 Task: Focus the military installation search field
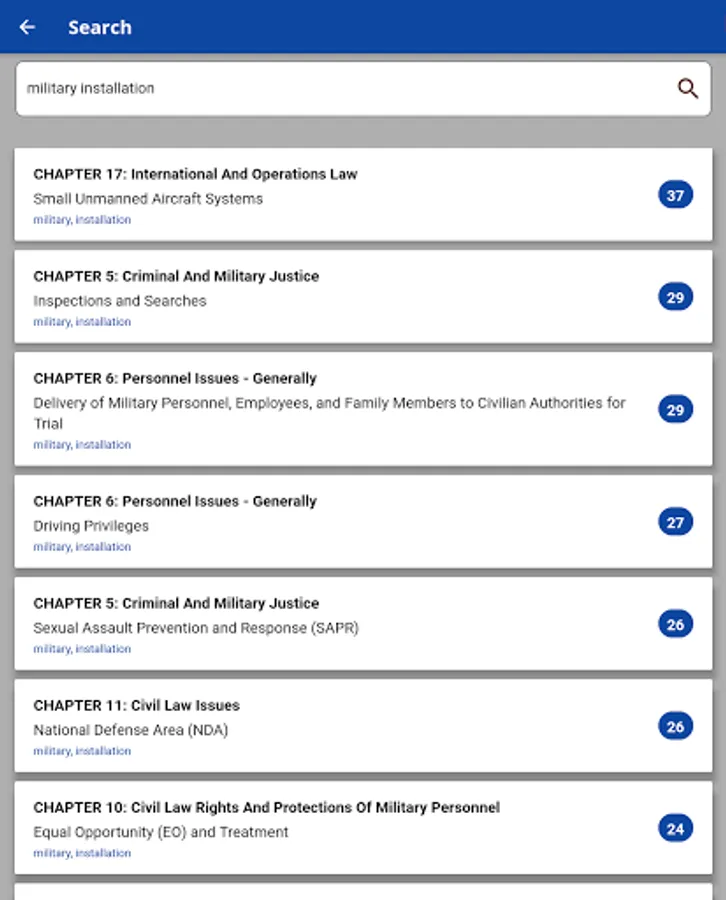[363, 88]
